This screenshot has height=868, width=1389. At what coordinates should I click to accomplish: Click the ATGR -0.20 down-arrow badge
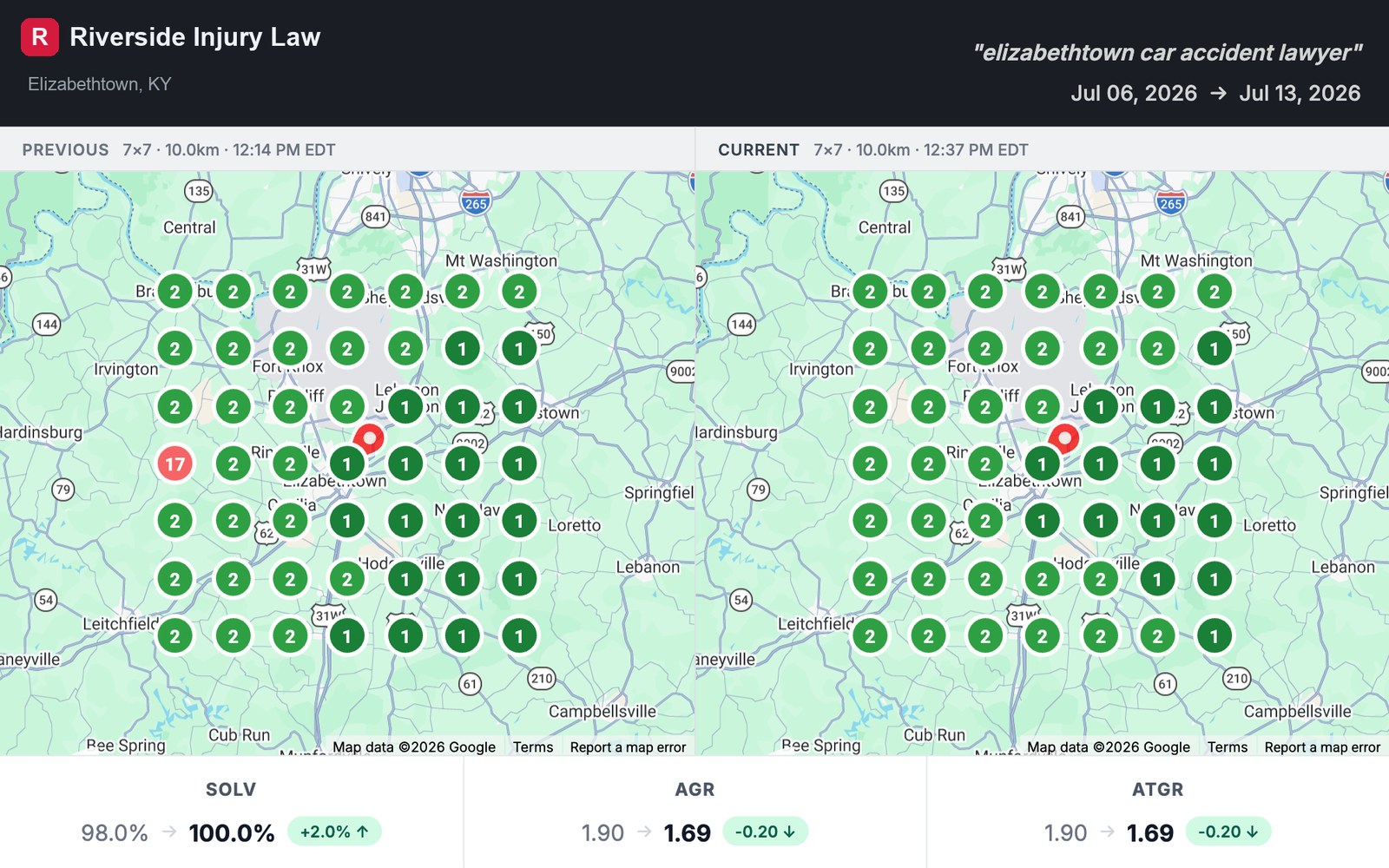[x=1228, y=832]
